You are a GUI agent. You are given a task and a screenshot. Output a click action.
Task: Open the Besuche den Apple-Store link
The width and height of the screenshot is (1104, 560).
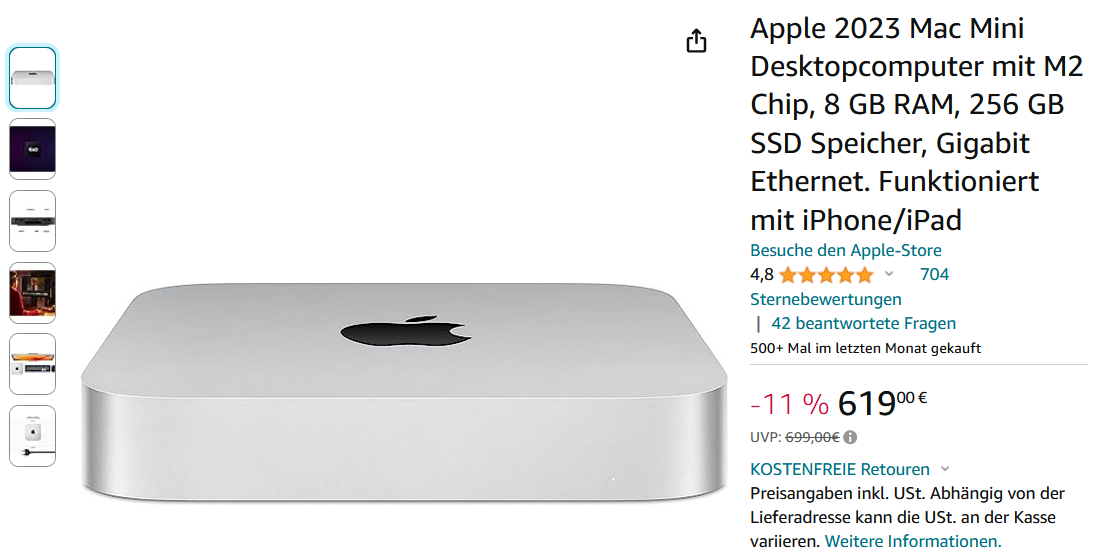coord(846,250)
